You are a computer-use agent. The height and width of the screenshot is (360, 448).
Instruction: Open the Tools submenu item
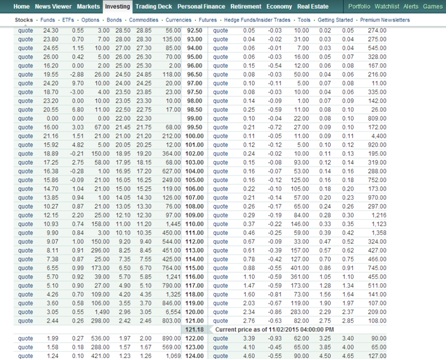tap(304, 20)
